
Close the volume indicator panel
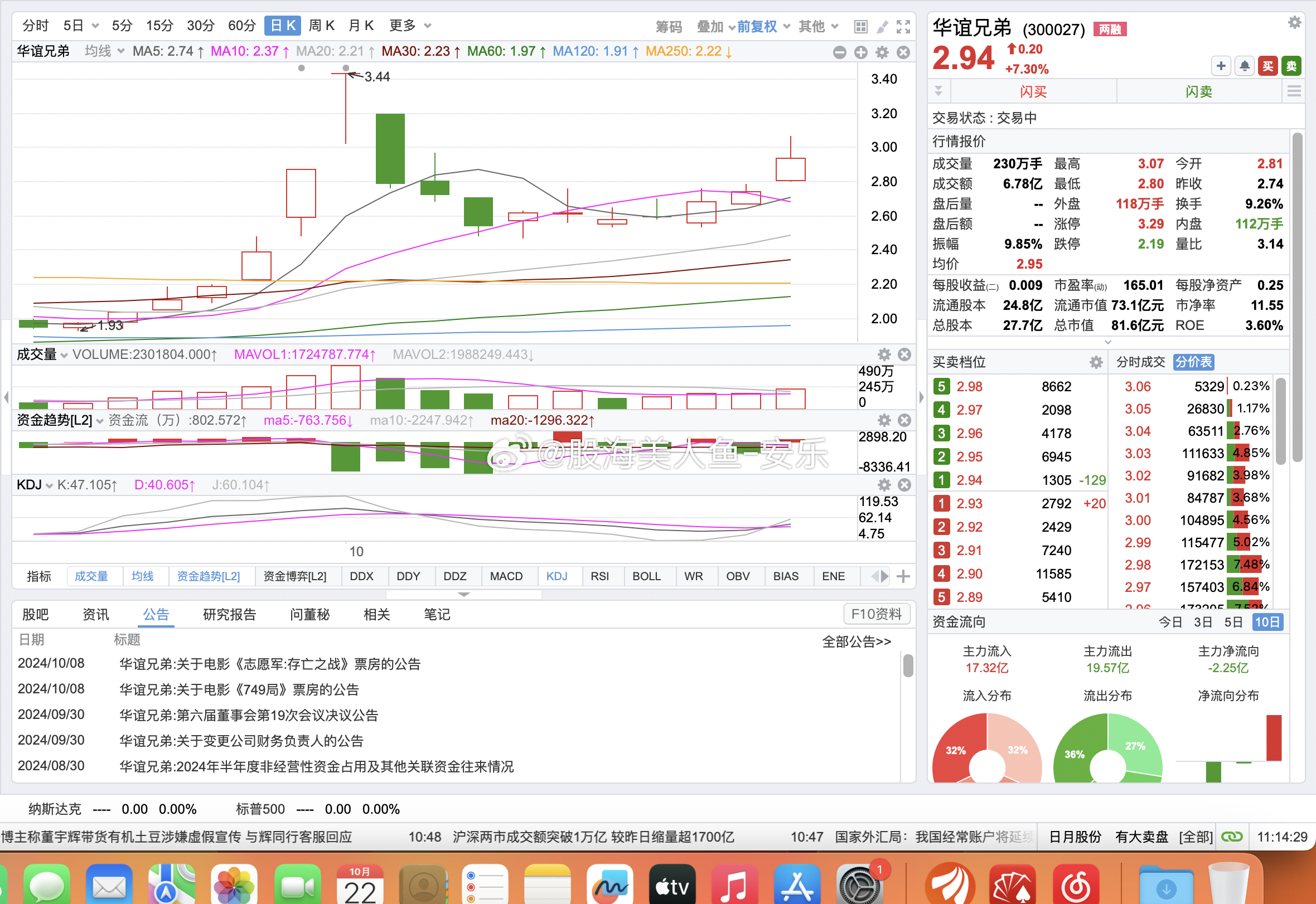(x=904, y=354)
